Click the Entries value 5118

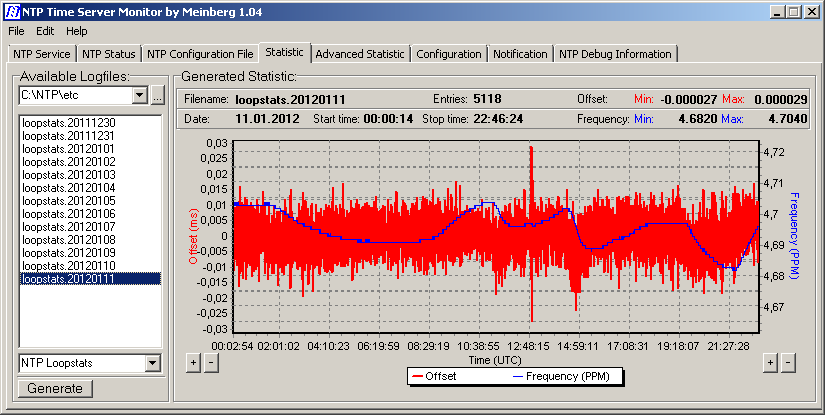487,99
